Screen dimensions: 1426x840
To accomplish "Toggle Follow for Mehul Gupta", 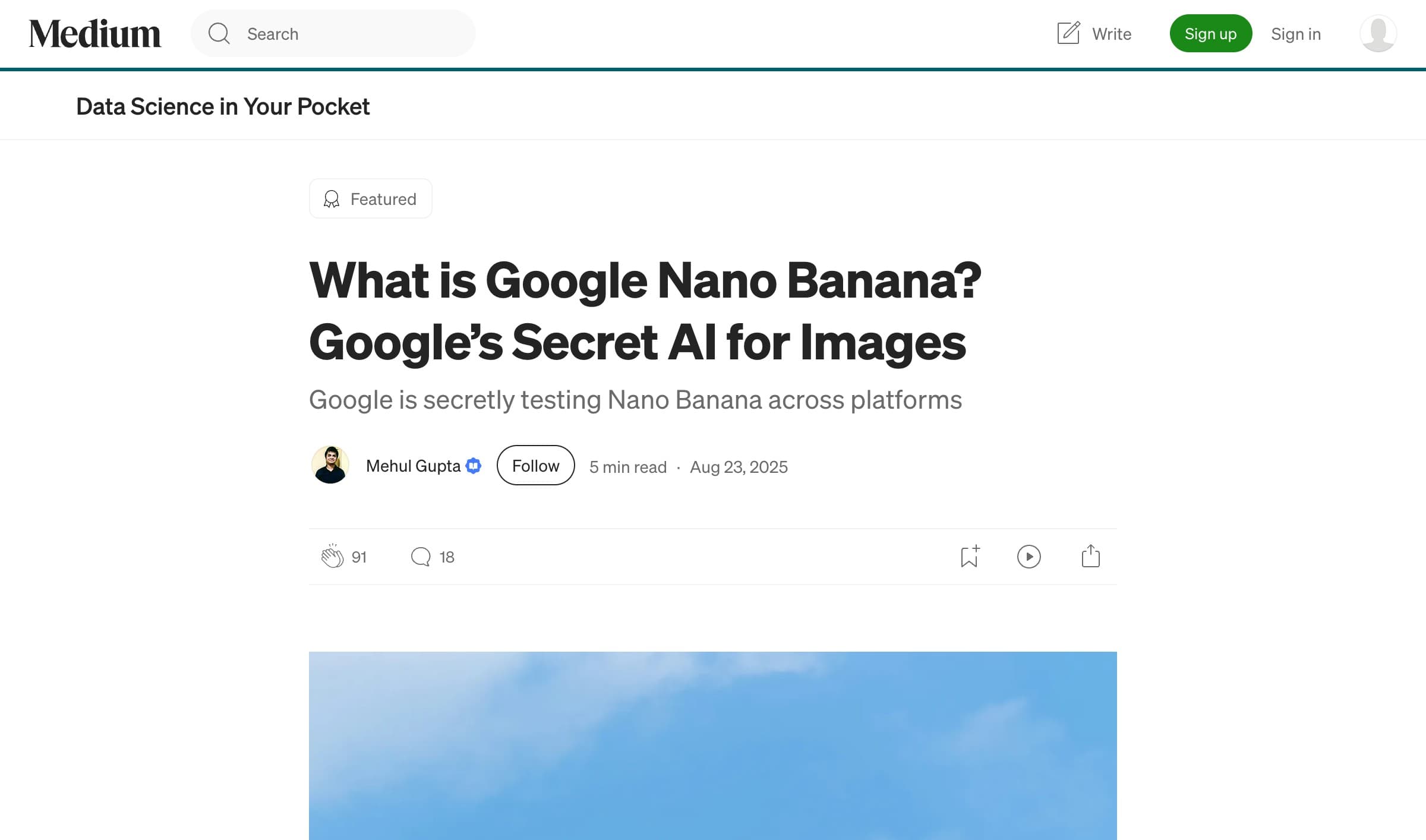I will (535, 465).
